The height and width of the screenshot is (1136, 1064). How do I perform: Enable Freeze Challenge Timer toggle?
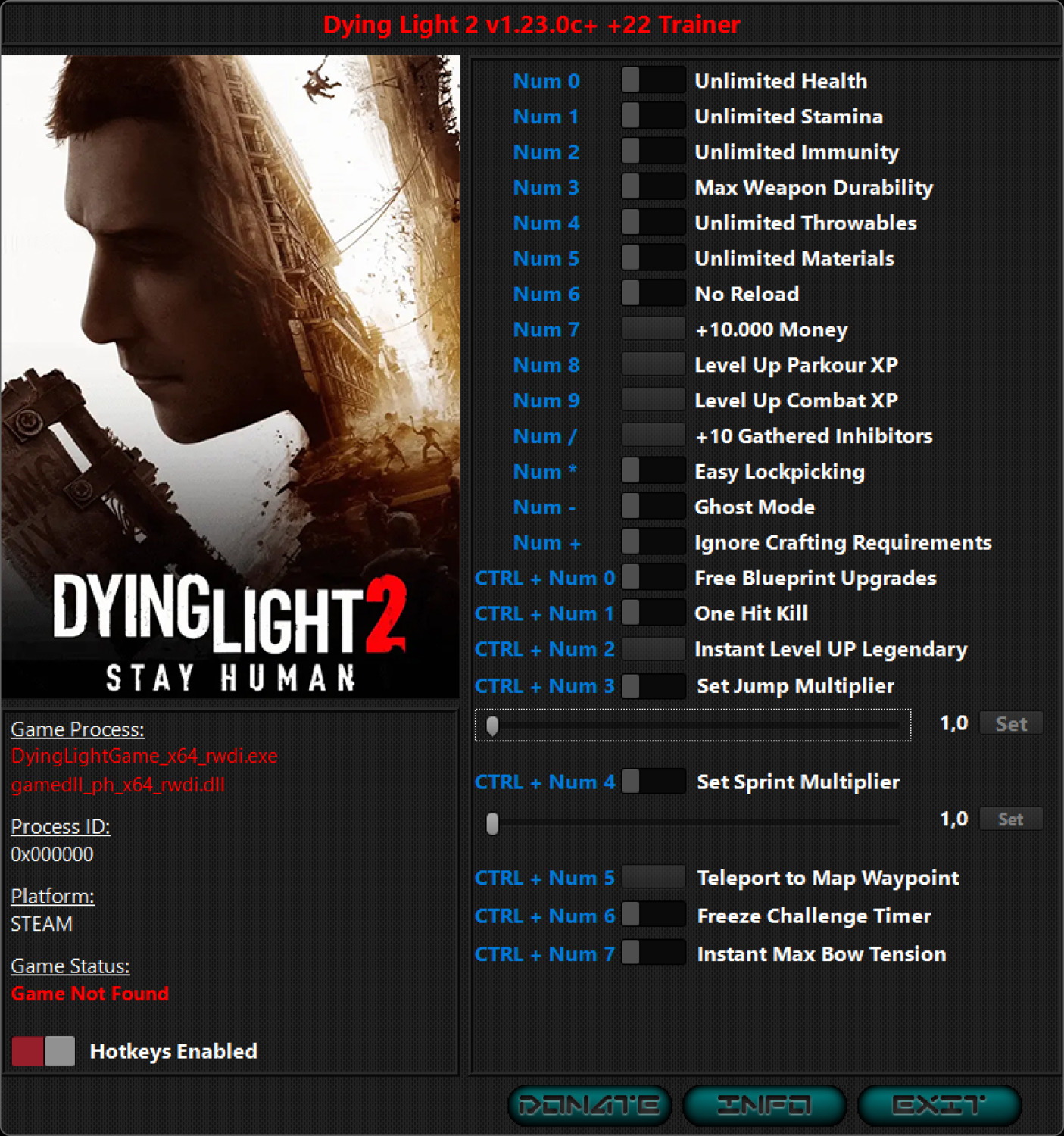click(654, 916)
